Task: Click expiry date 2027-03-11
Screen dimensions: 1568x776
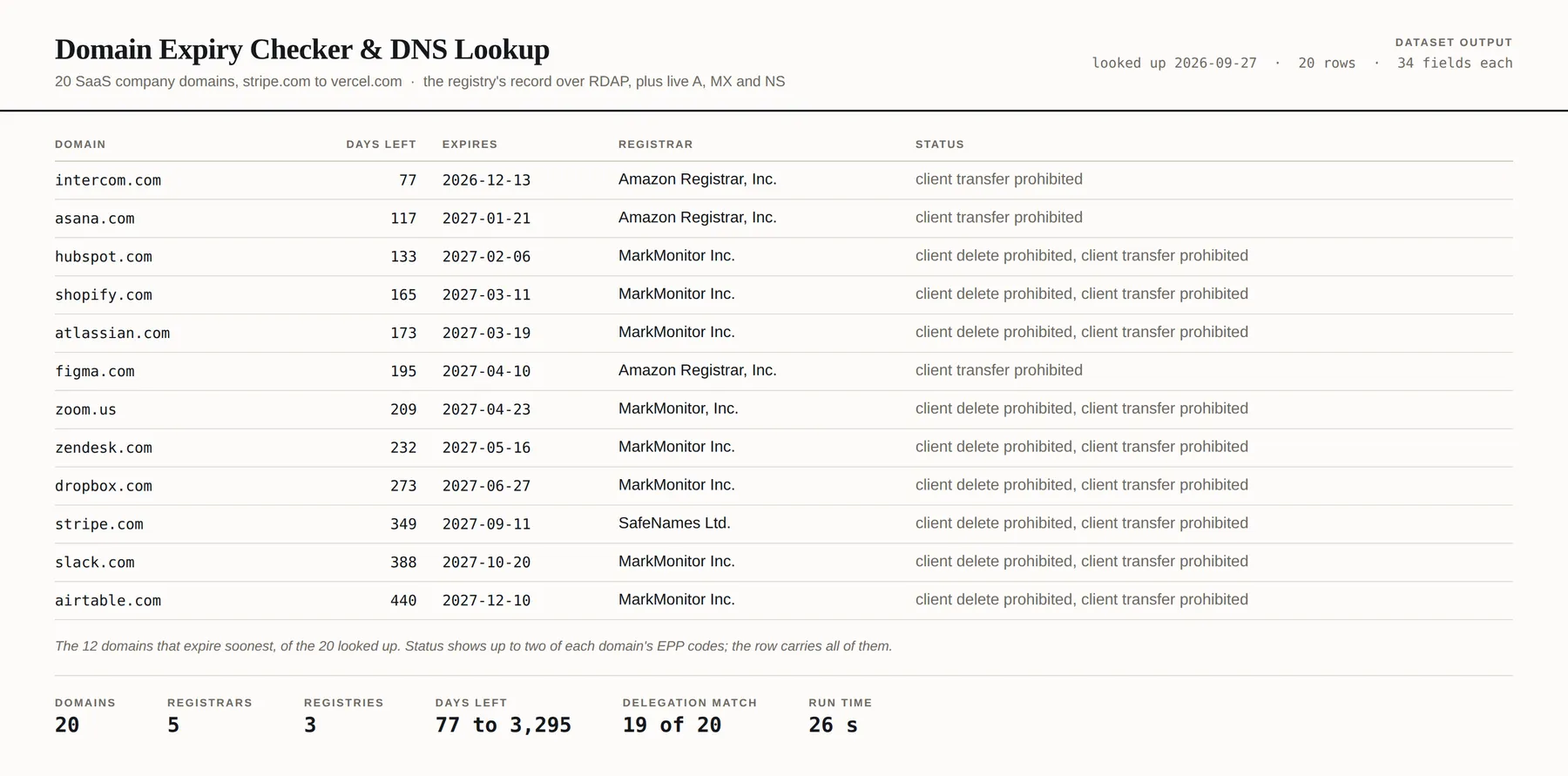Action: [x=486, y=295]
